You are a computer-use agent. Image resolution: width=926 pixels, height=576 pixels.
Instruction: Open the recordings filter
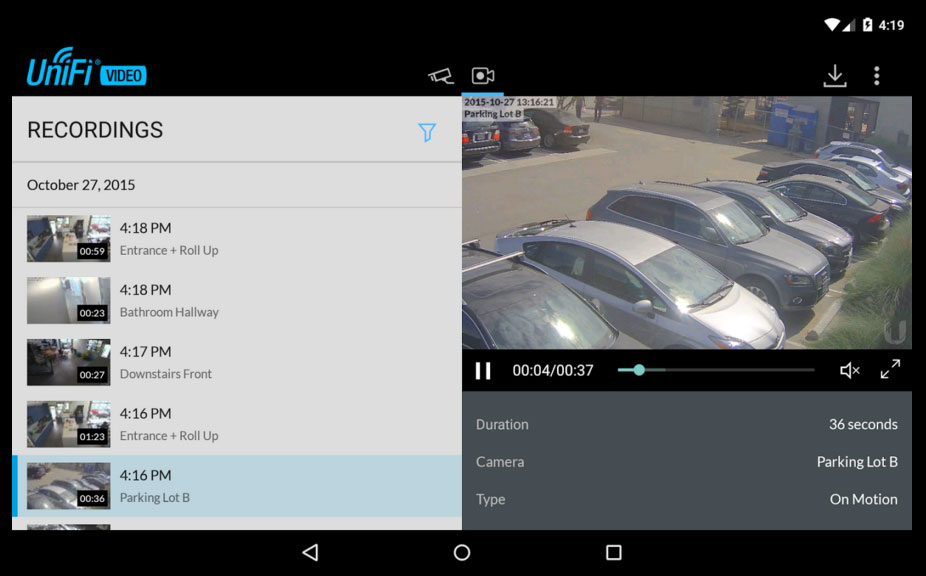coord(427,132)
